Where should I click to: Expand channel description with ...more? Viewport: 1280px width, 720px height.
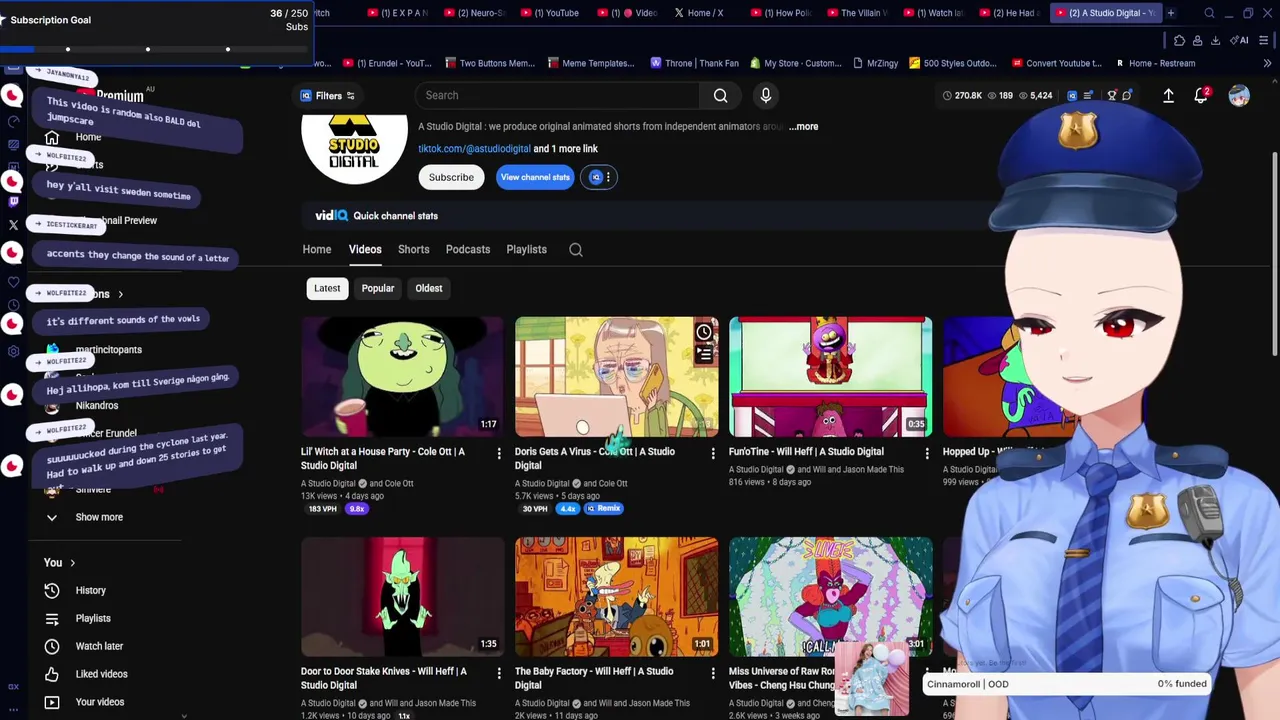[803, 127]
